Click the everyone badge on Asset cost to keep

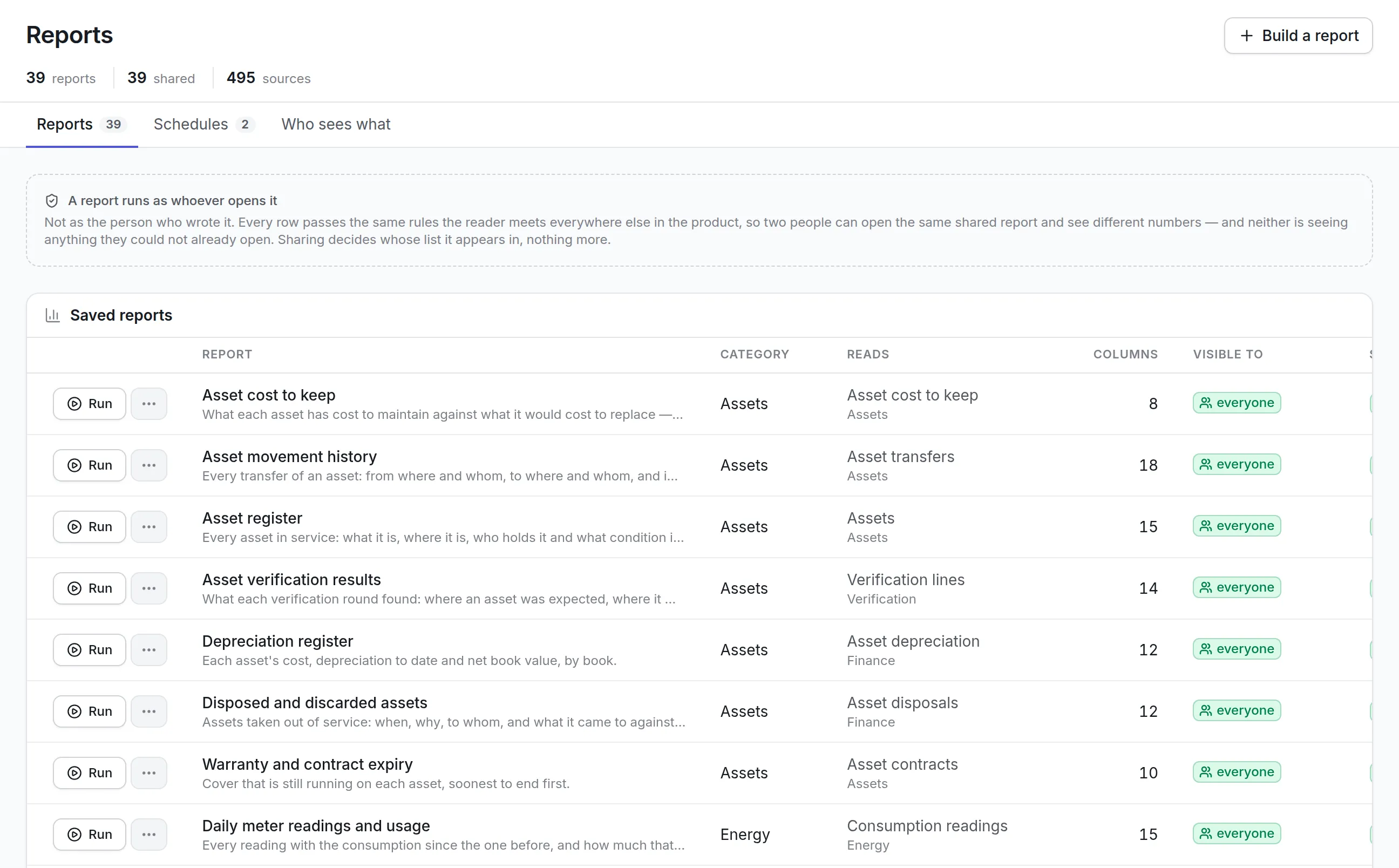pos(1237,403)
